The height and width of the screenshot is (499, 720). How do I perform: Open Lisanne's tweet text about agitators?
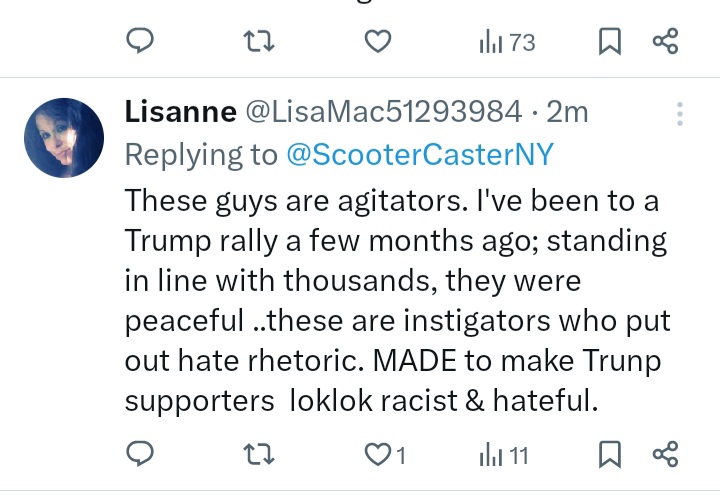pyautogui.click(x=395, y=300)
